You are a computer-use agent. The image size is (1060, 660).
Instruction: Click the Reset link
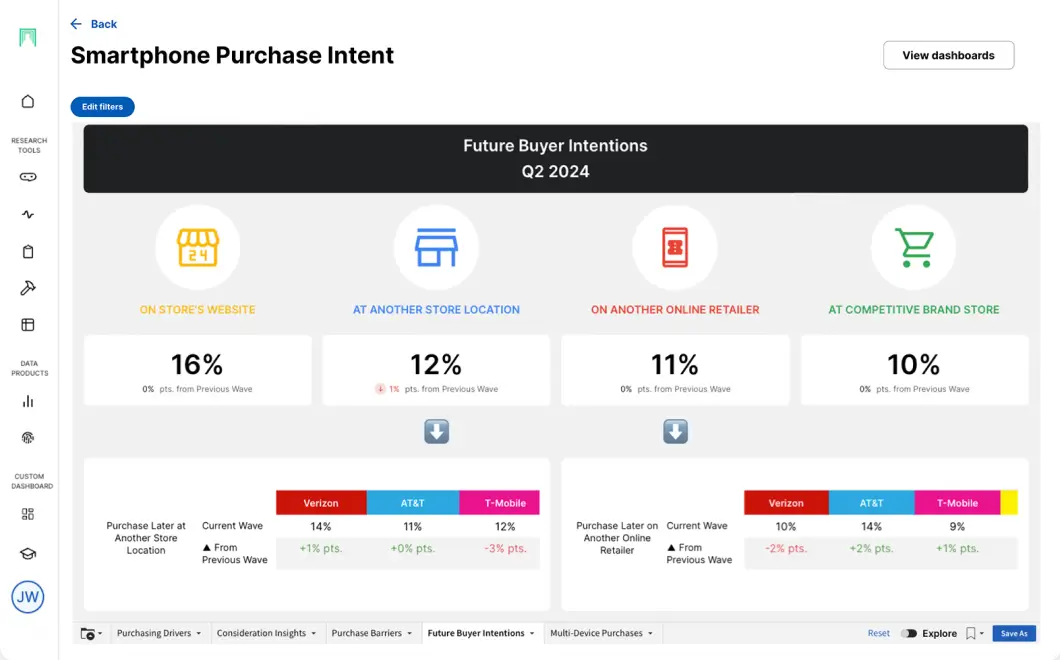[x=878, y=634]
